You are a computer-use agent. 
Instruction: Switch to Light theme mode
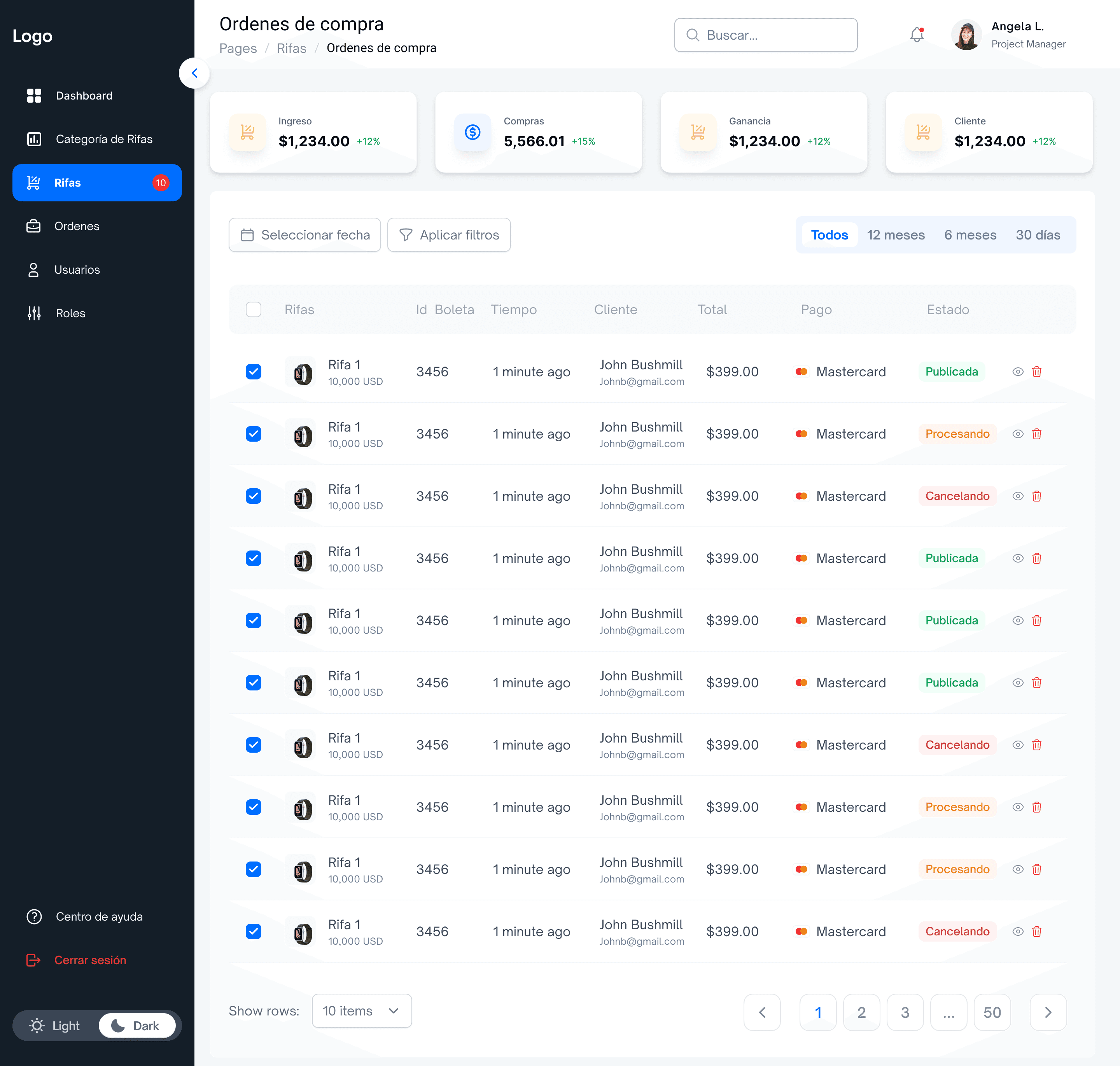[x=55, y=1026]
